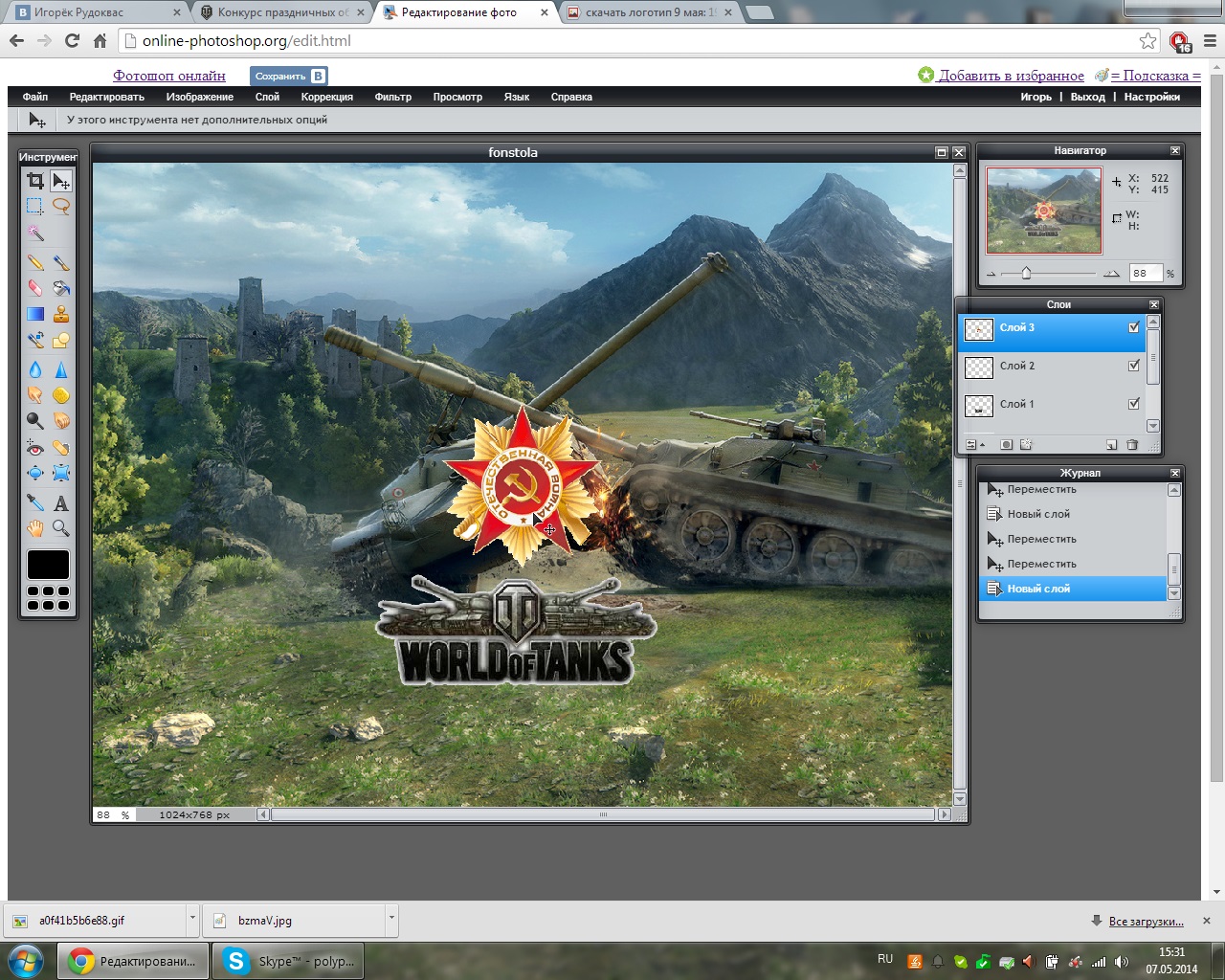Open the Коррекция menu
Screen dimensions: 1225x980
(327, 97)
